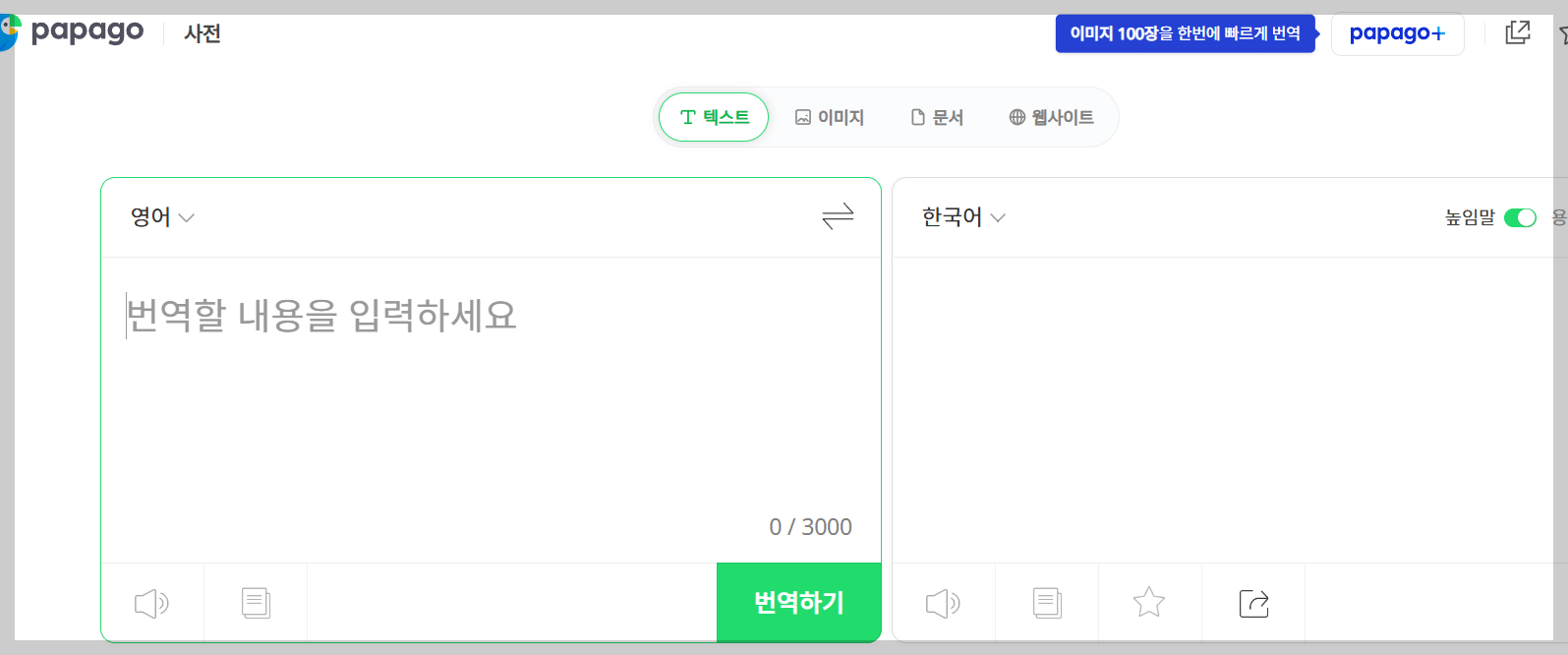1568x655 pixels.
Task: Open the 사전 dictionary menu
Action: [x=202, y=32]
